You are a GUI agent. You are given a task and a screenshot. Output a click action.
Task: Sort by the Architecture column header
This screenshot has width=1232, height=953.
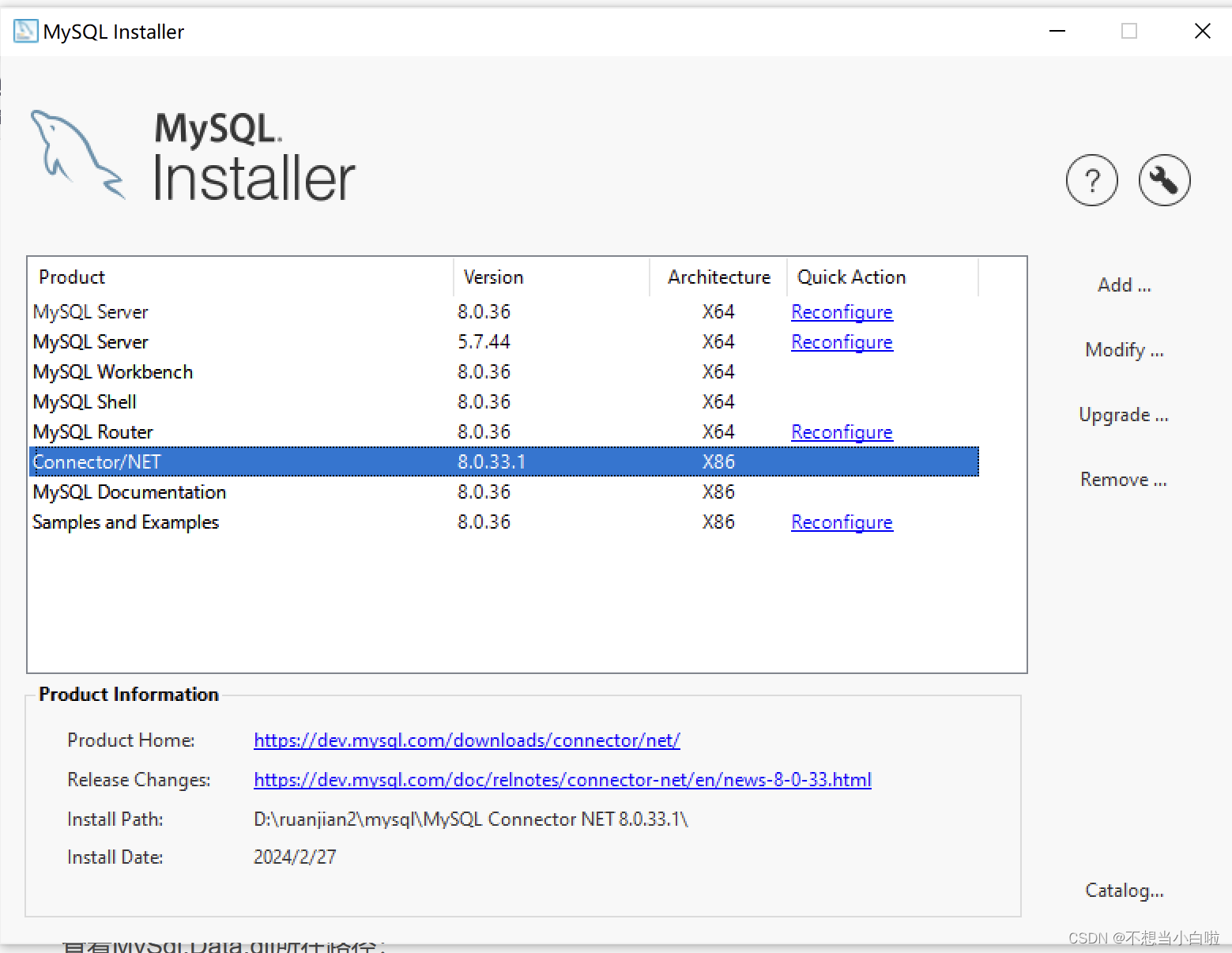[x=718, y=277]
